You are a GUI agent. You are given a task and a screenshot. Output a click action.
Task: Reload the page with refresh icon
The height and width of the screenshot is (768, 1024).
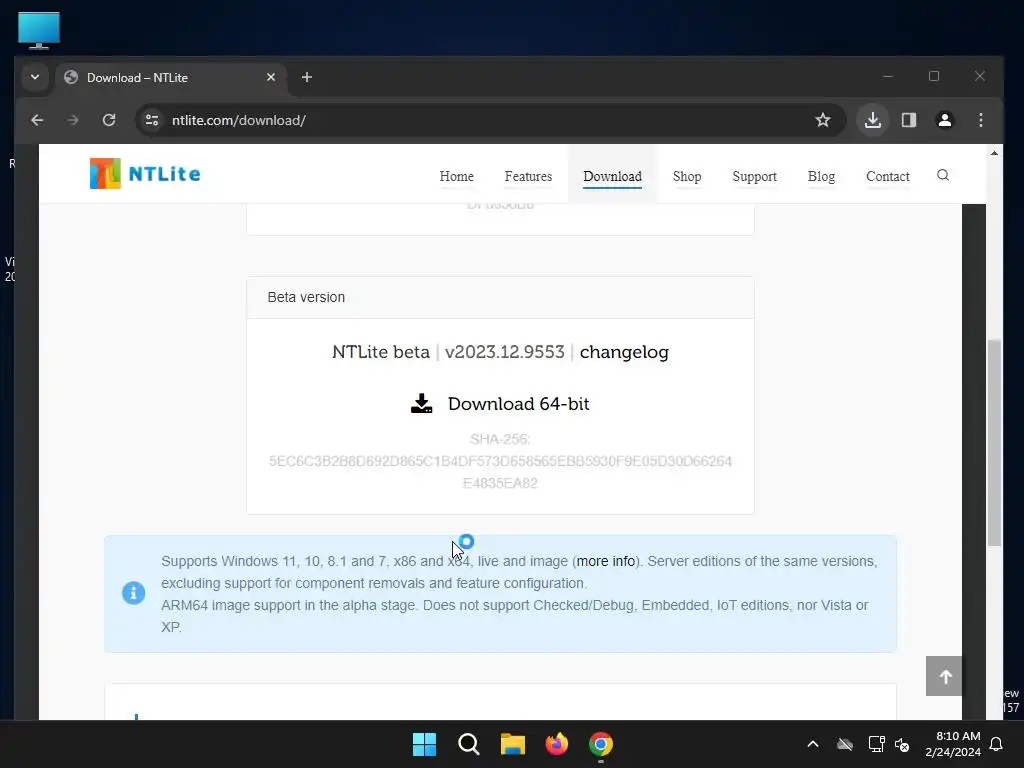pyautogui.click(x=109, y=120)
